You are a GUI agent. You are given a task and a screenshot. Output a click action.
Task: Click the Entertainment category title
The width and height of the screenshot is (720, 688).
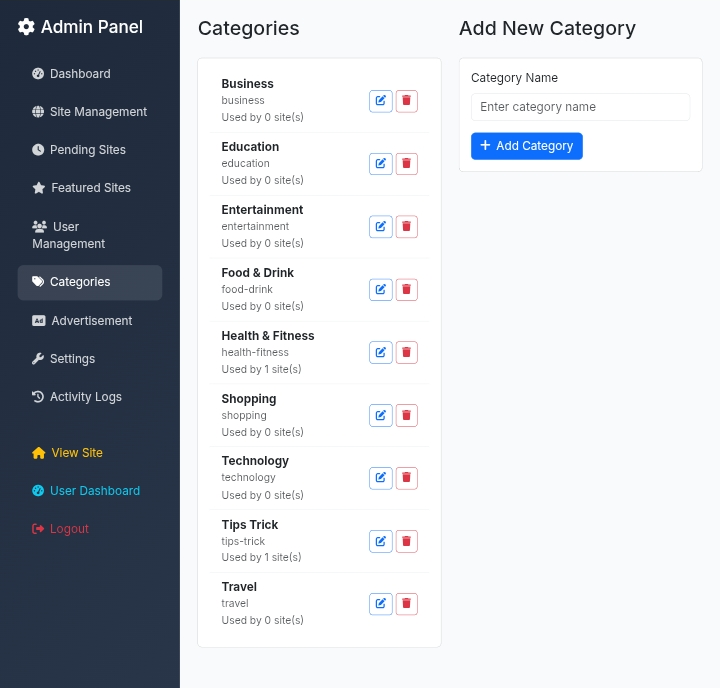pyautogui.click(x=262, y=209)
